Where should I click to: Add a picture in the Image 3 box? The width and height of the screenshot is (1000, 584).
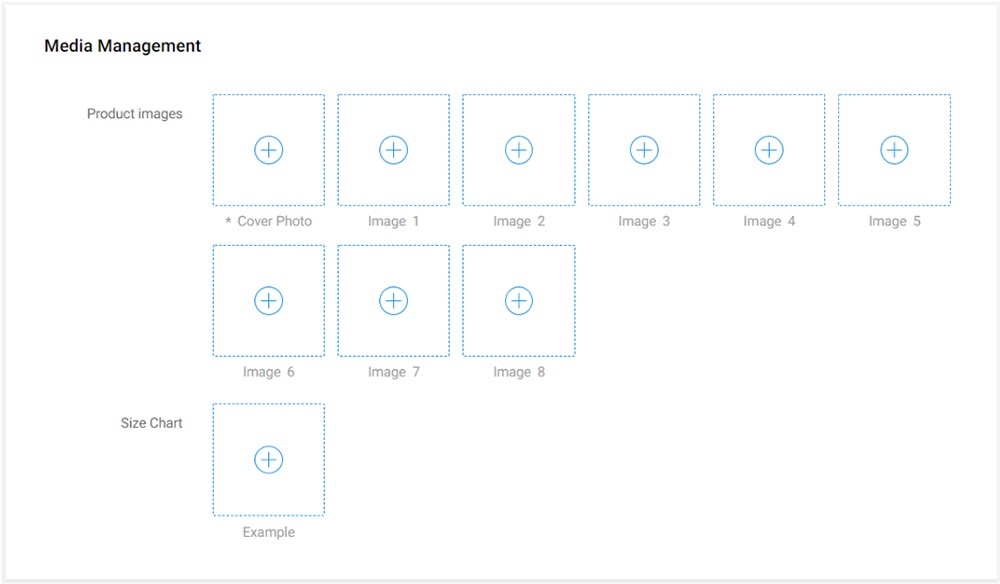click(x=644, y=150)
